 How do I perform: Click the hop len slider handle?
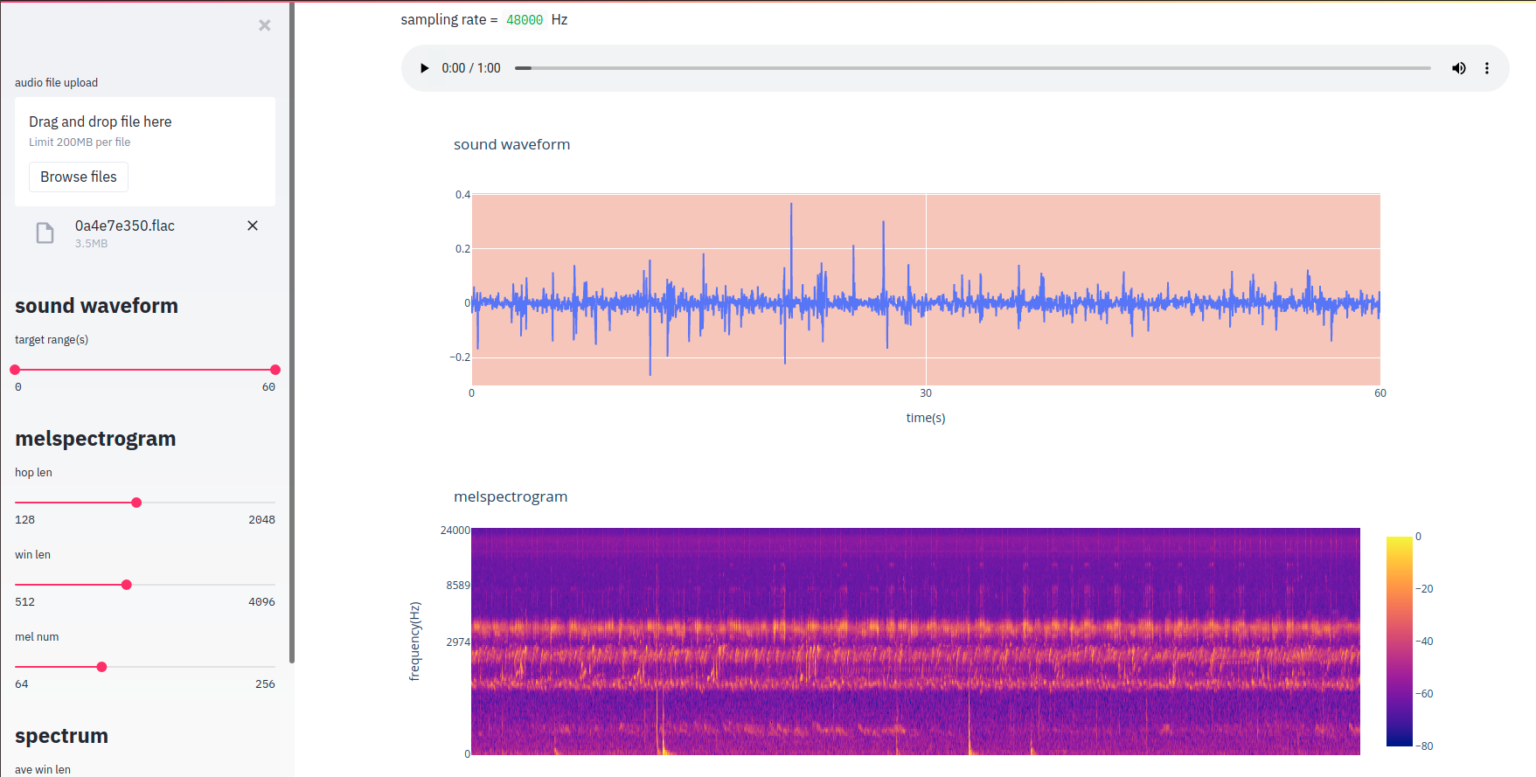[137, 502]
